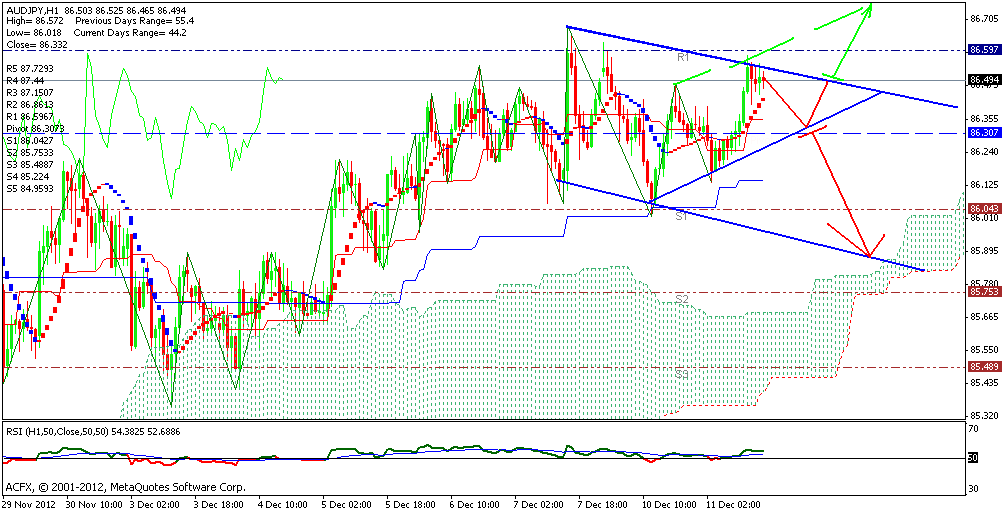Click the '11 Dec 02:00' time label
This screenshot has width=1003, height=512.
pos(732,504)
